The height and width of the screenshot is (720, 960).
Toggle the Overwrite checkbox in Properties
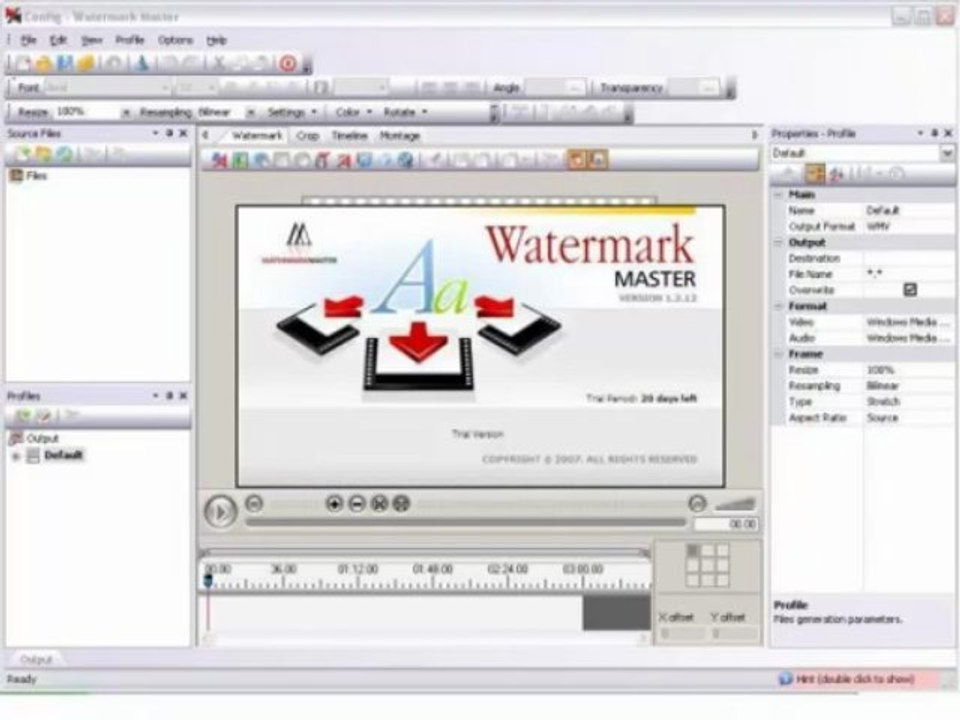pos(910,290)
